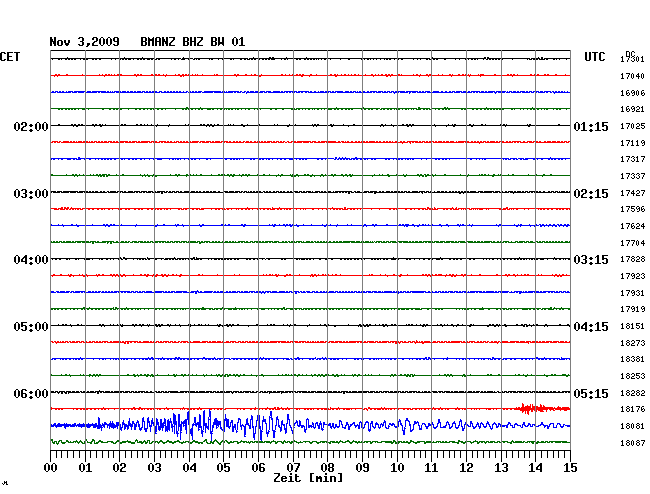
Task: Select the 03:00 CET row label
Action: click(31, 194)
